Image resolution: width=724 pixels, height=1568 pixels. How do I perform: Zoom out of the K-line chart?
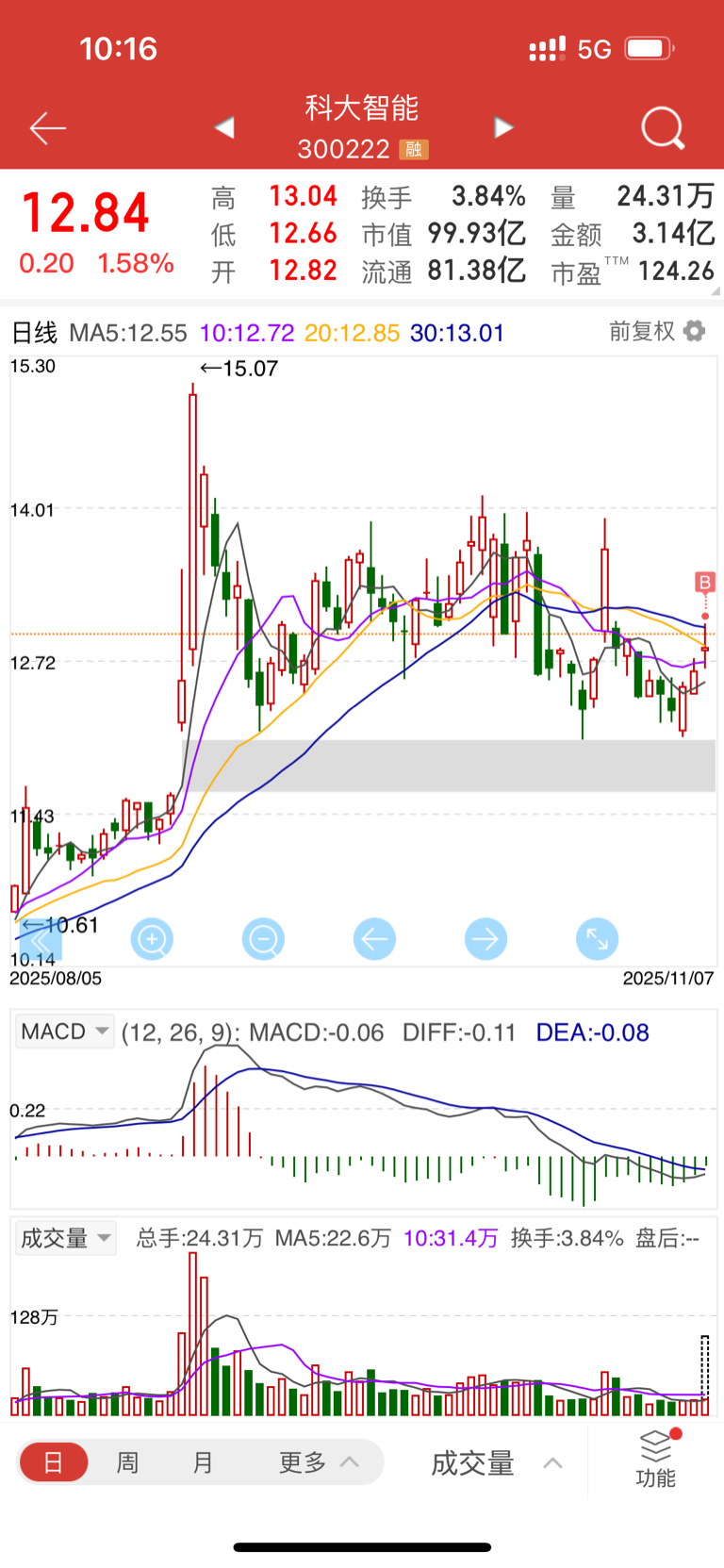click(x=263, y=939)
